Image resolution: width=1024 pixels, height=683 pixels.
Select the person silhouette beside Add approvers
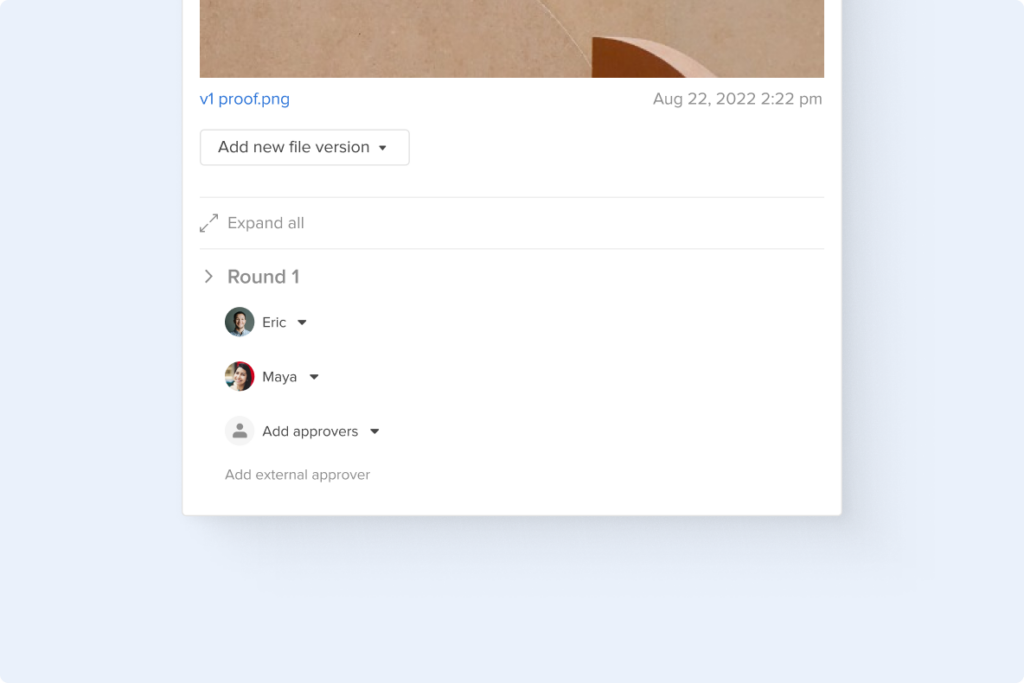coord(239,430)
